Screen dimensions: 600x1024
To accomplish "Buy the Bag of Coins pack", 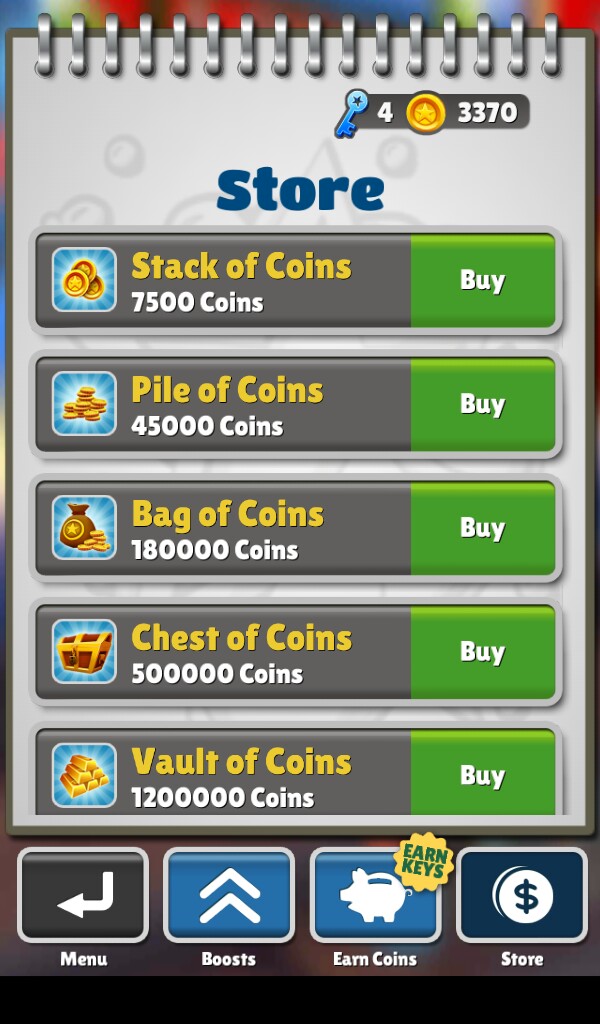I will tap(482, 528).
